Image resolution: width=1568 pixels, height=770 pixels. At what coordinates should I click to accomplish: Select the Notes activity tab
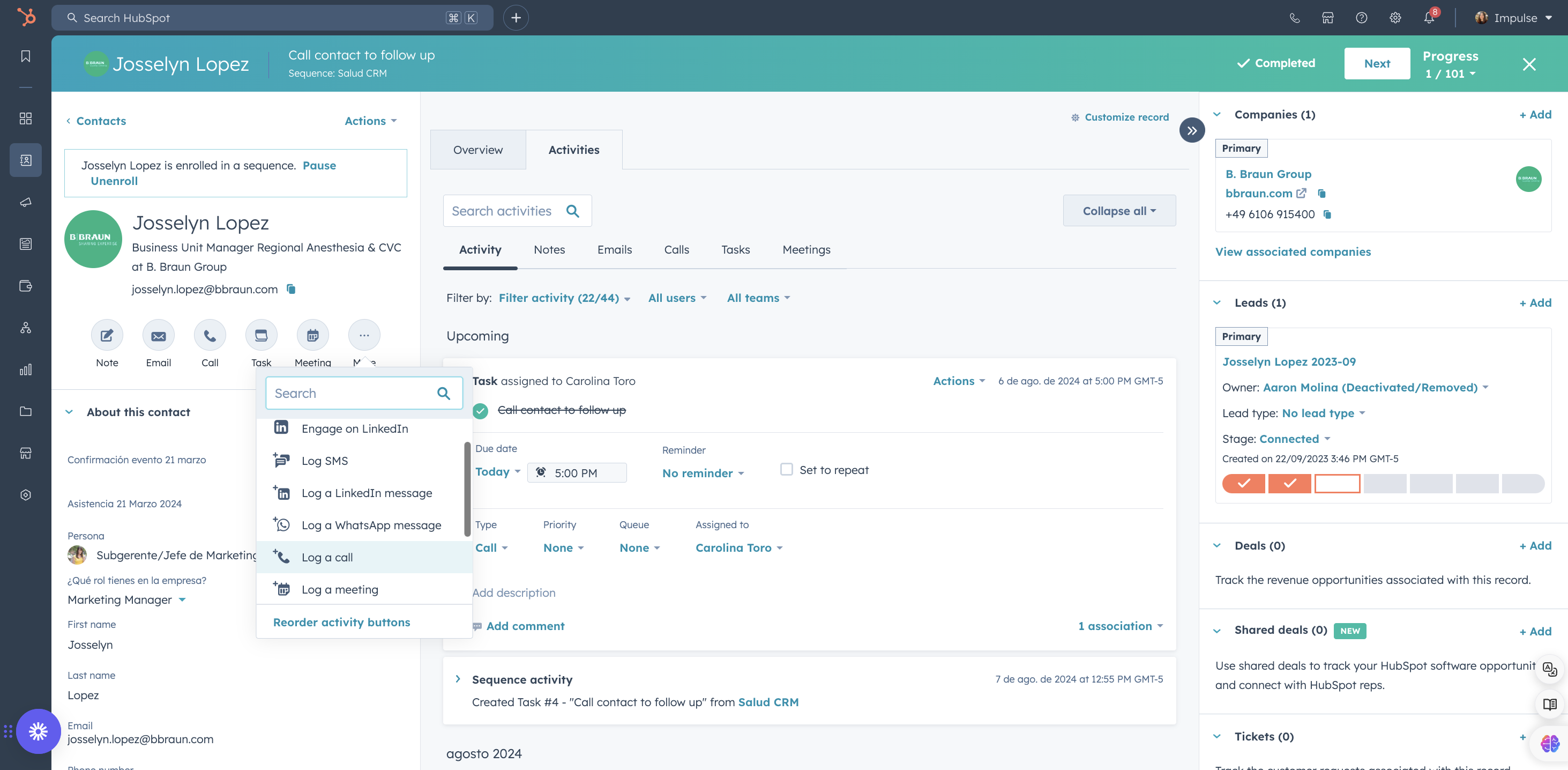(549, 250)
